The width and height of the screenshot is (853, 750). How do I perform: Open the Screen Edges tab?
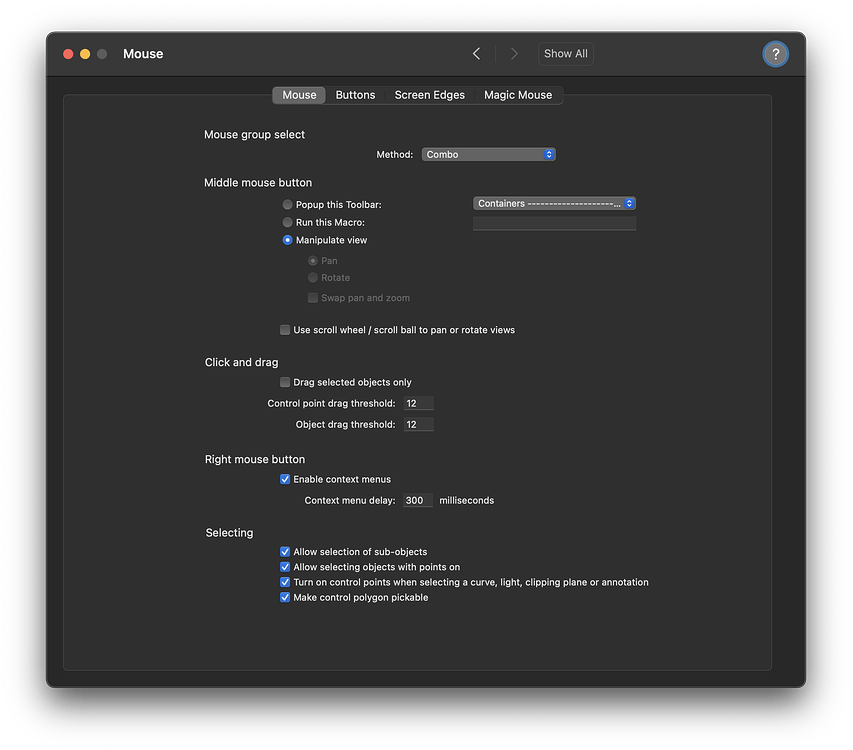click(429, 94)
